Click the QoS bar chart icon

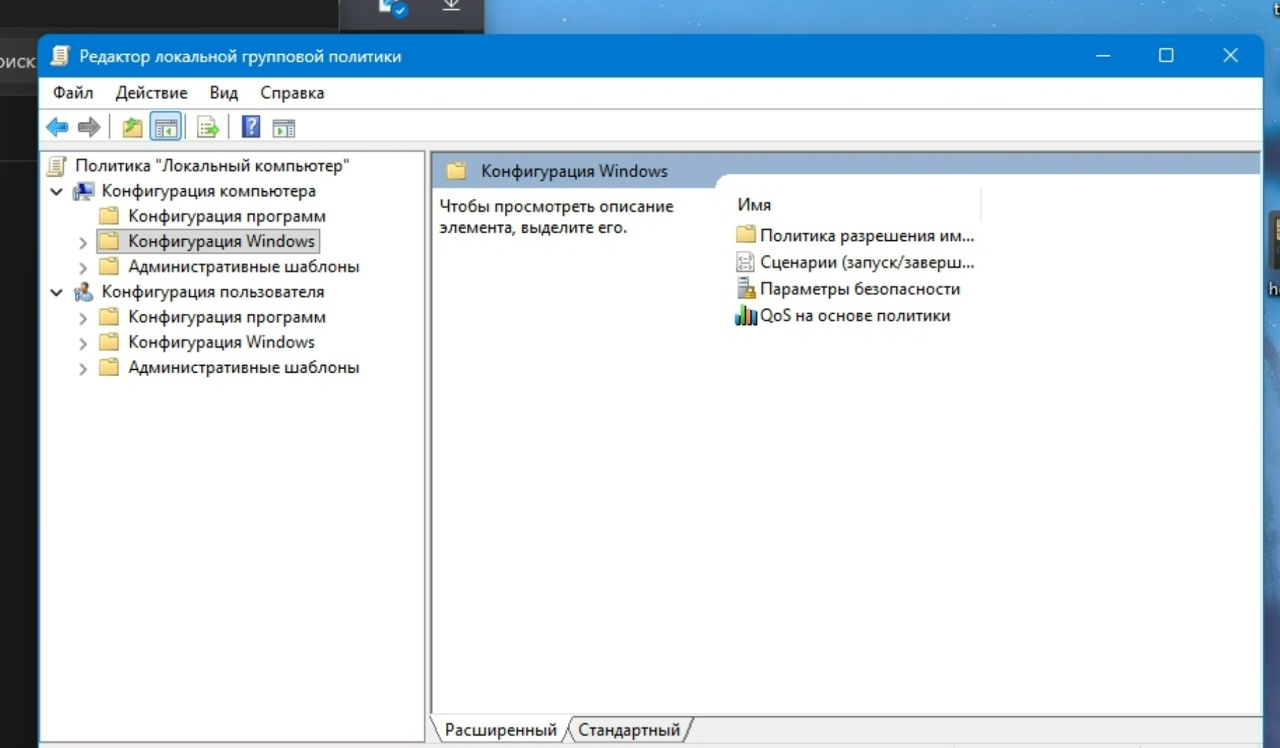746,316
